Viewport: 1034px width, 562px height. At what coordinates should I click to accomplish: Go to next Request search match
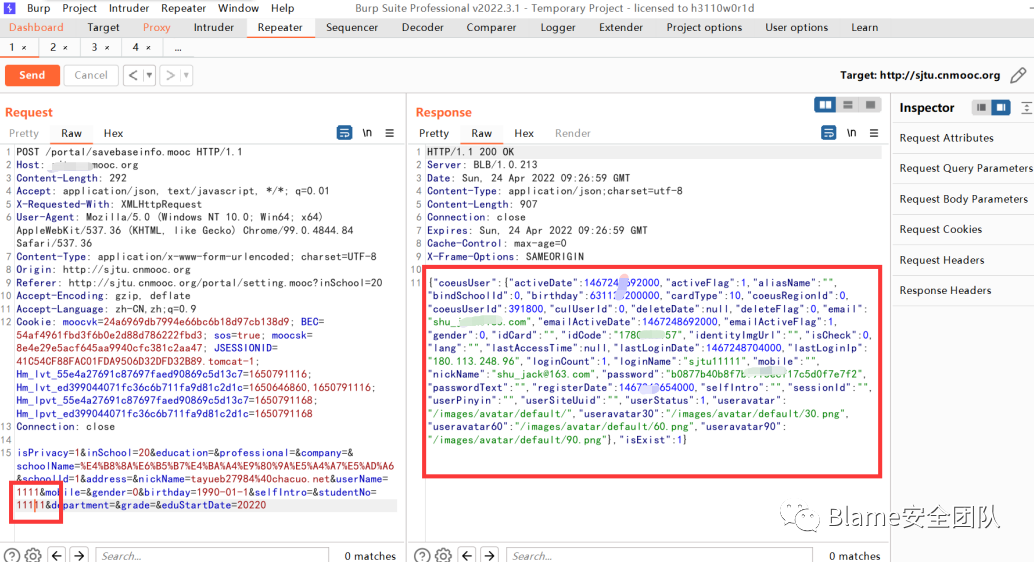(x=79, y=555)
